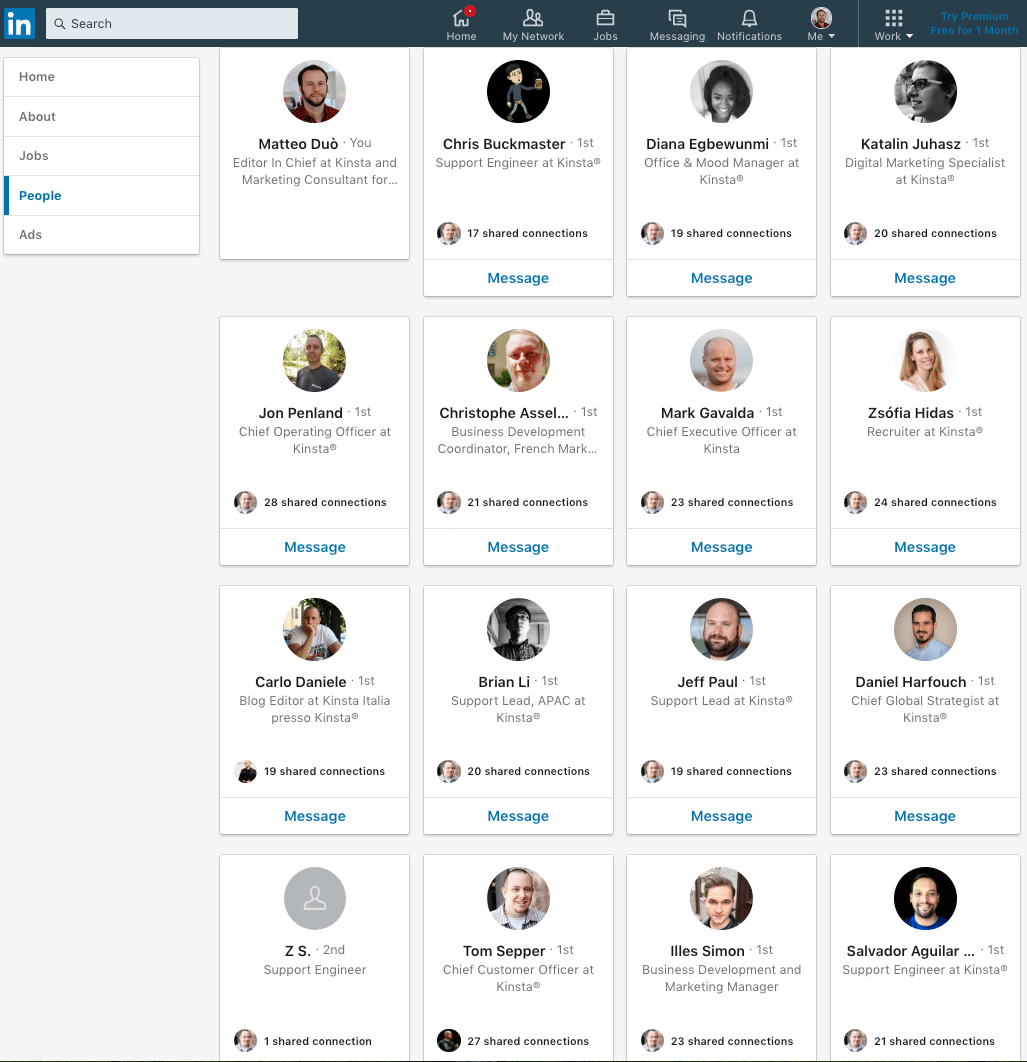Click the Me profile picture icon
Image resolution: width=1027 pixels, height=1062 pixels.
[820, 17]
